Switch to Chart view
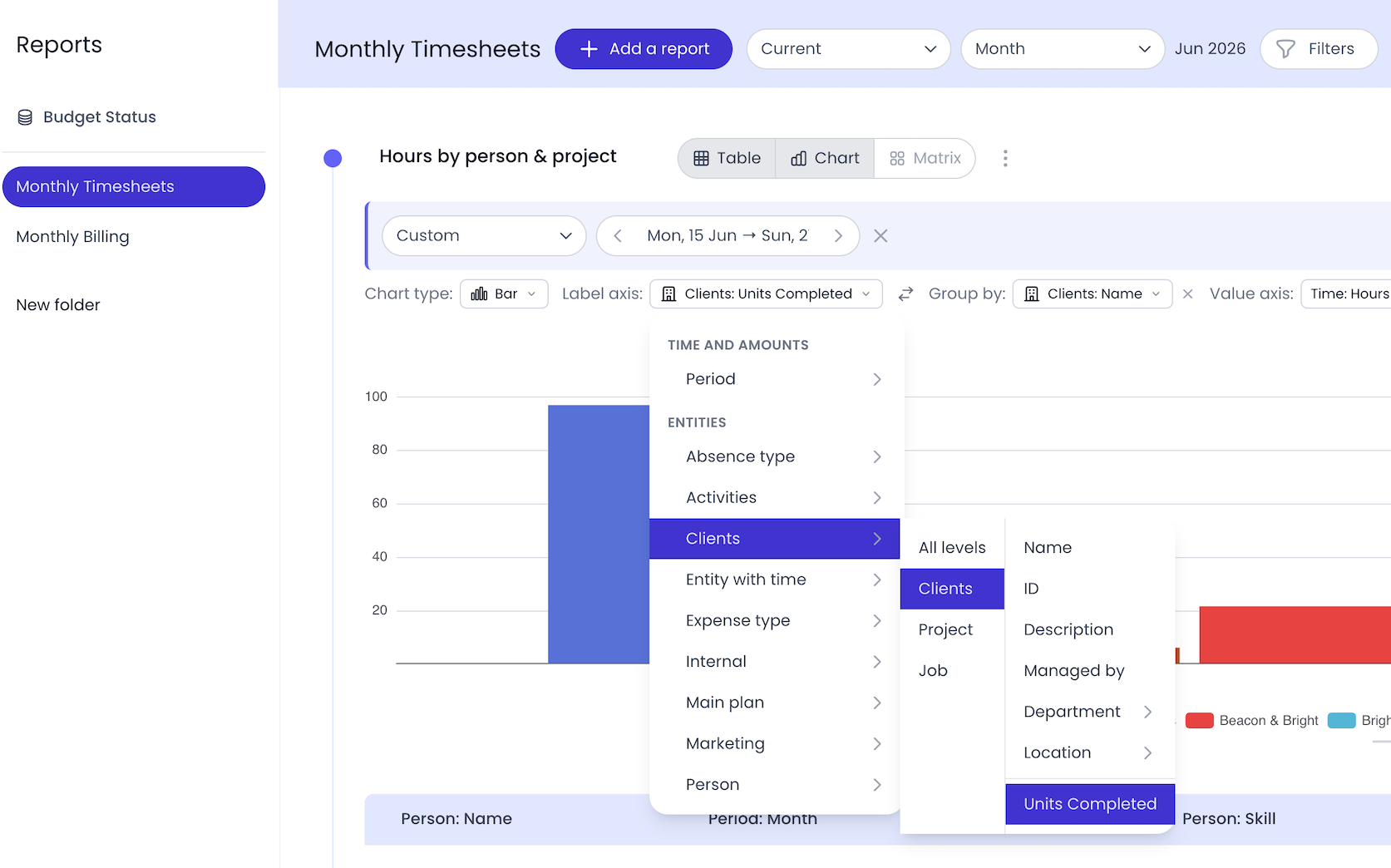Screen dimensions: 1391x868 825,158
